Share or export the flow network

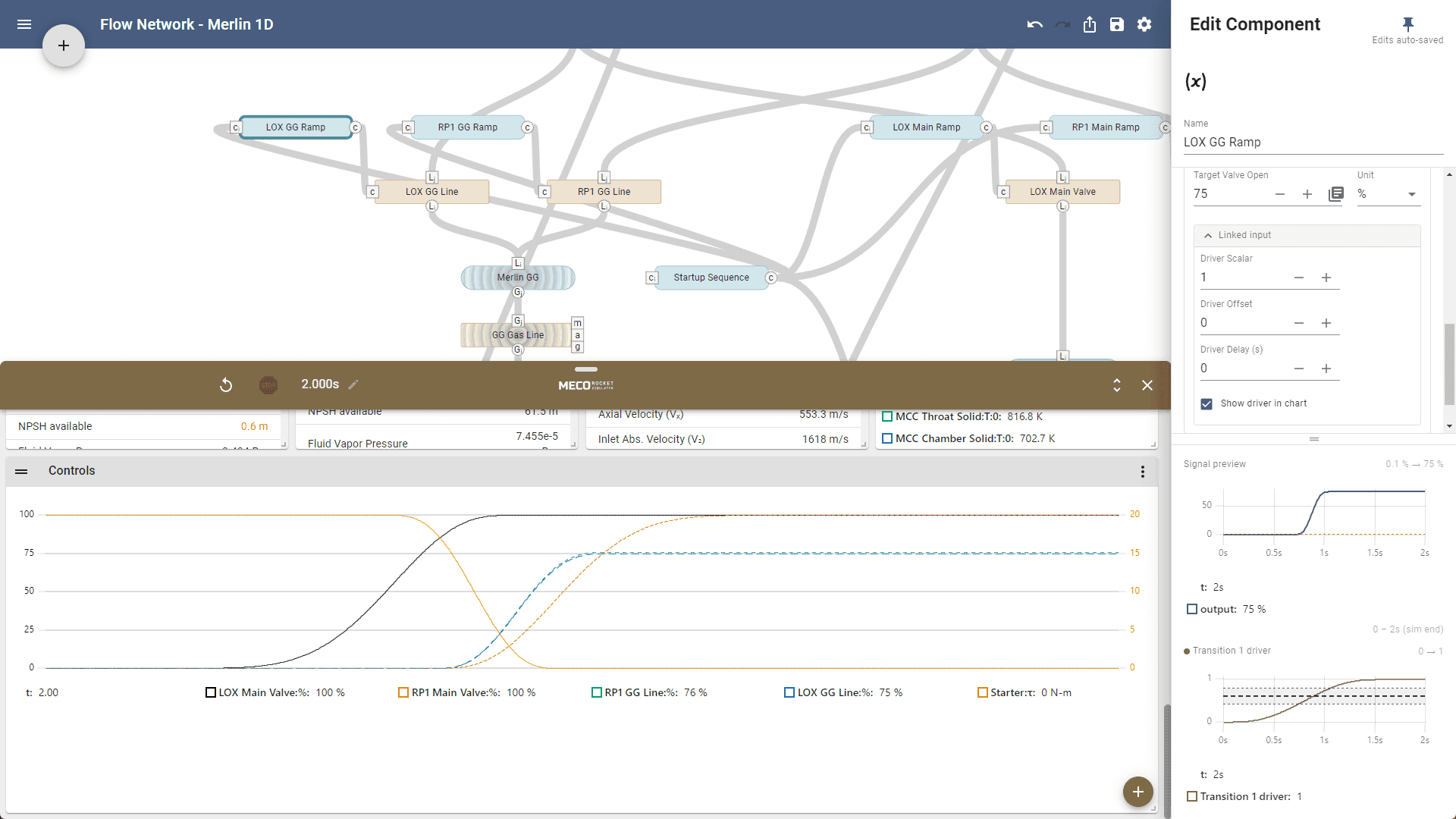coord(1090,24)
